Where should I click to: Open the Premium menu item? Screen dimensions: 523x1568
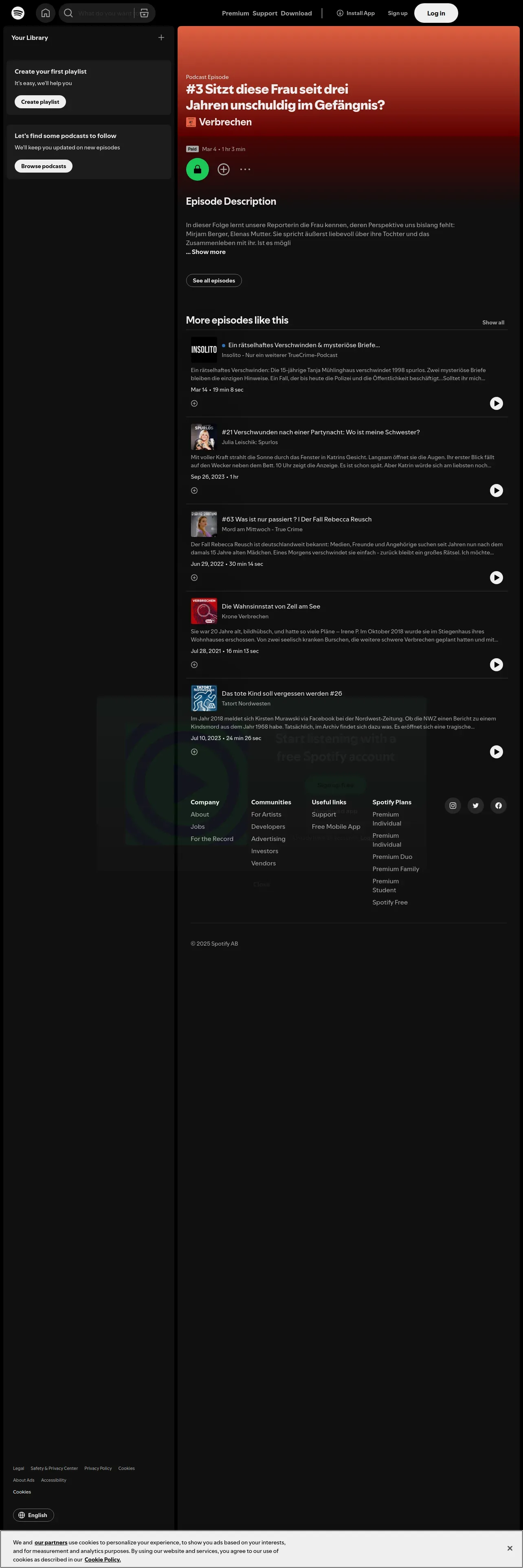tap(235, 13)
